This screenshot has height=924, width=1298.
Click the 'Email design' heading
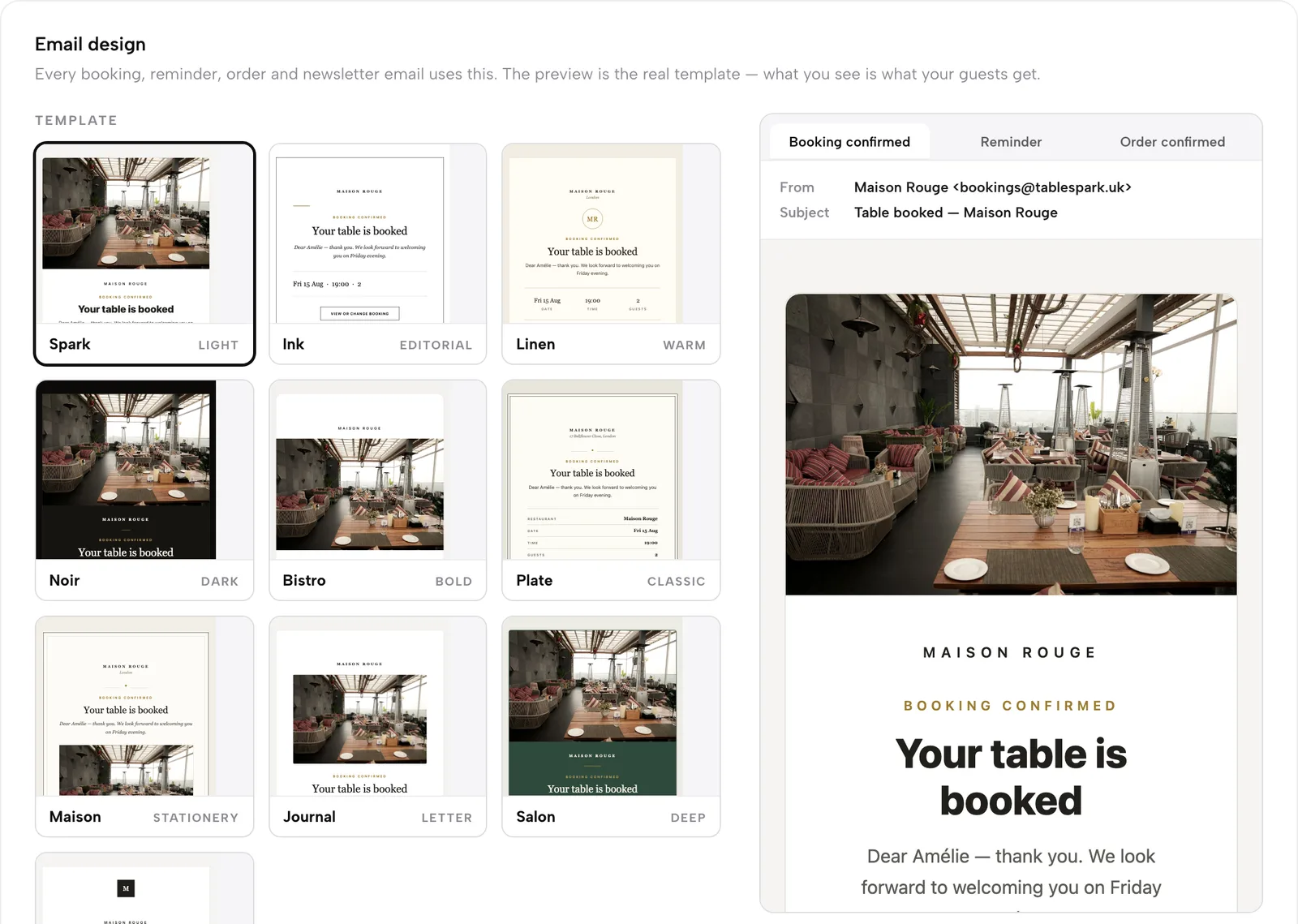click(90, 45)
